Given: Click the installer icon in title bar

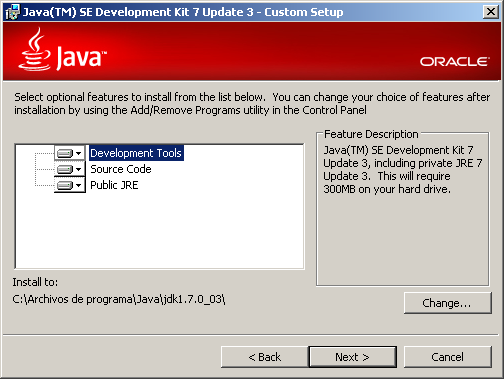Looking at the screenshot, I should click(x=13, y=12).
